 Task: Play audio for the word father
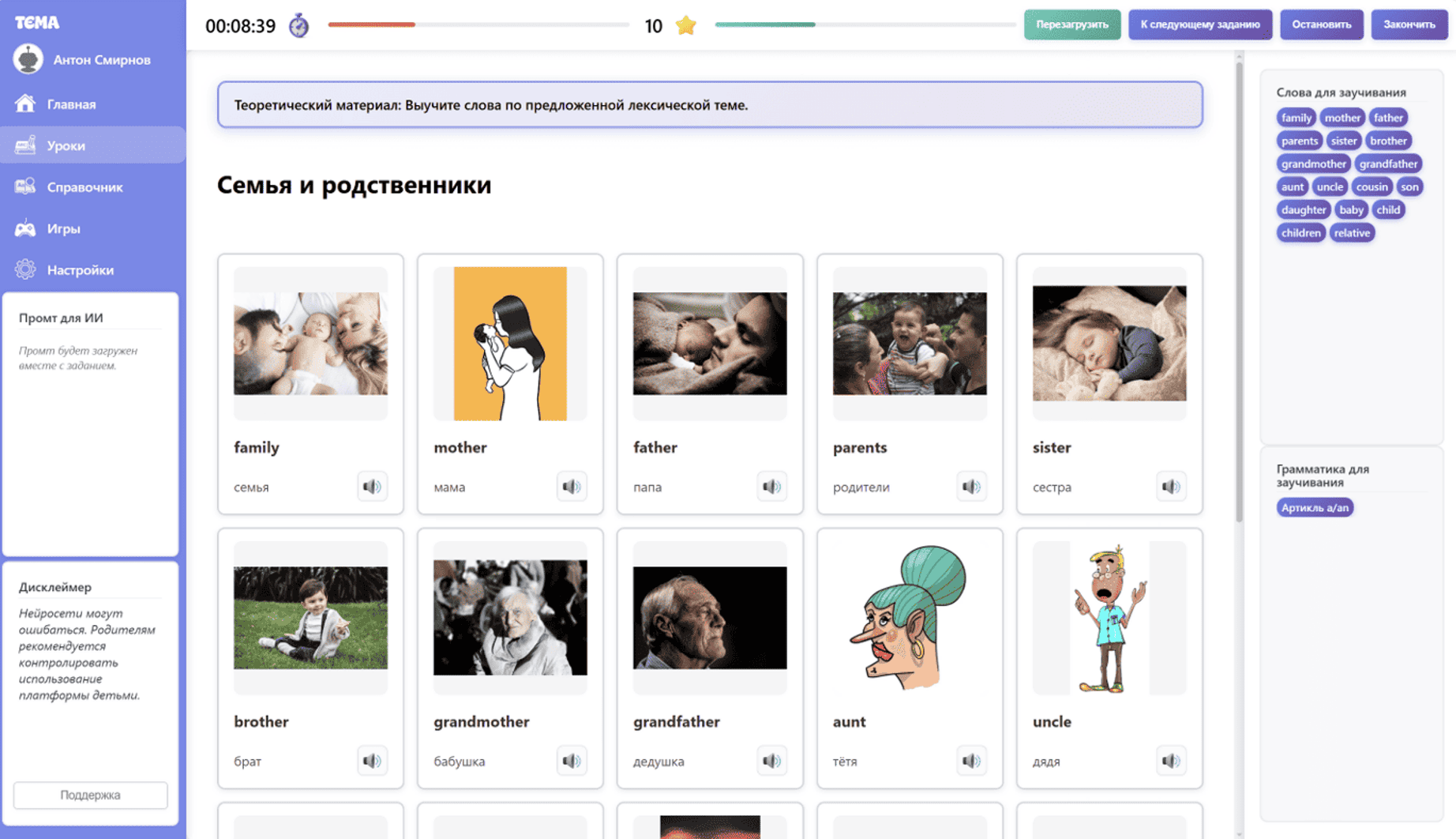pyautogui.click(x=771, y=487)
